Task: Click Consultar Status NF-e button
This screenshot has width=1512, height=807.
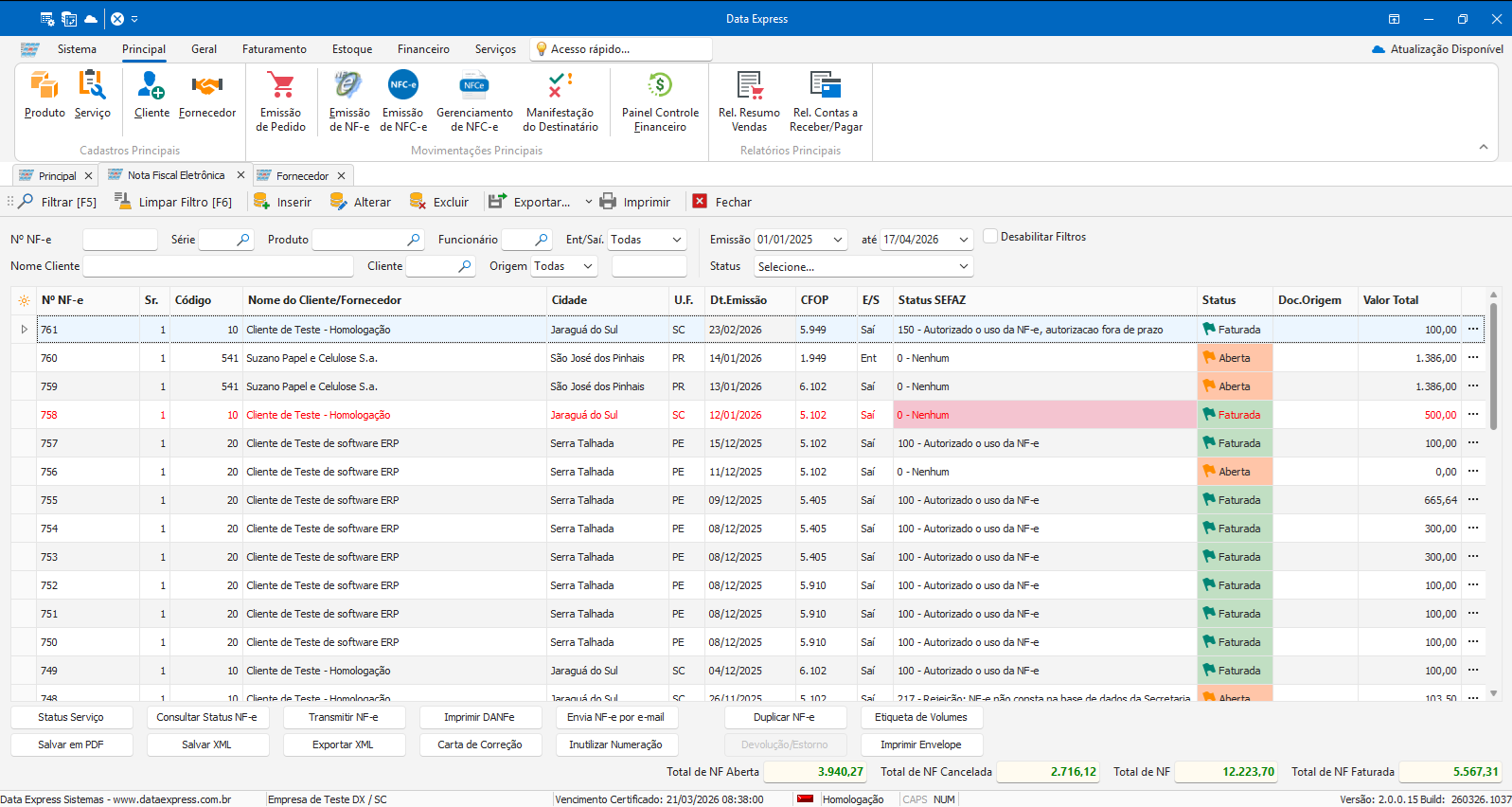Action: click(206, 717)
